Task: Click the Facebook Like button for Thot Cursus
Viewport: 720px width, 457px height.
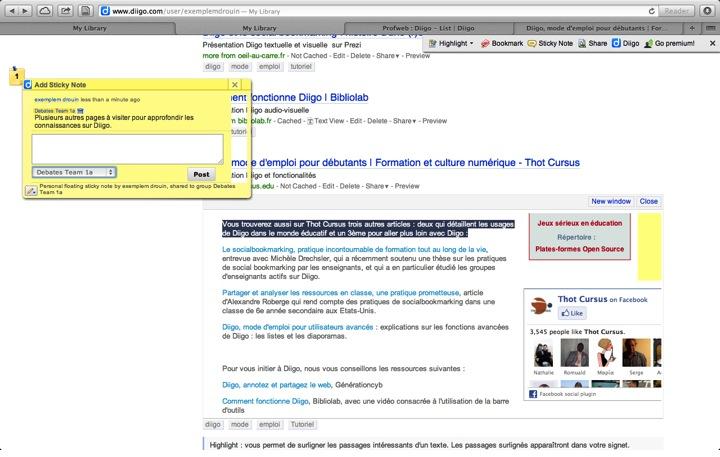Action: 572,313
